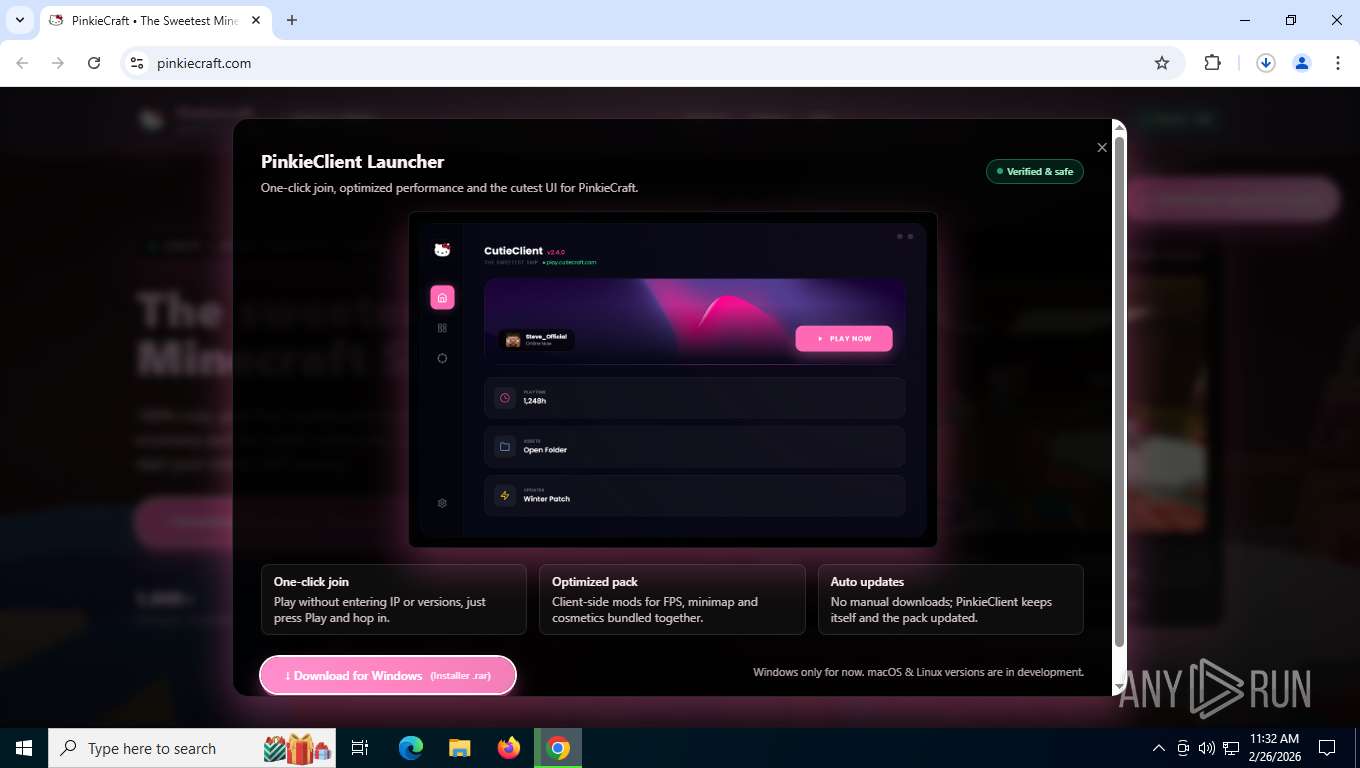Image resolution: width=1360 pixels, height=768 pixels.
Task: Click the One-click join feature card
Action: coord(394,600)
